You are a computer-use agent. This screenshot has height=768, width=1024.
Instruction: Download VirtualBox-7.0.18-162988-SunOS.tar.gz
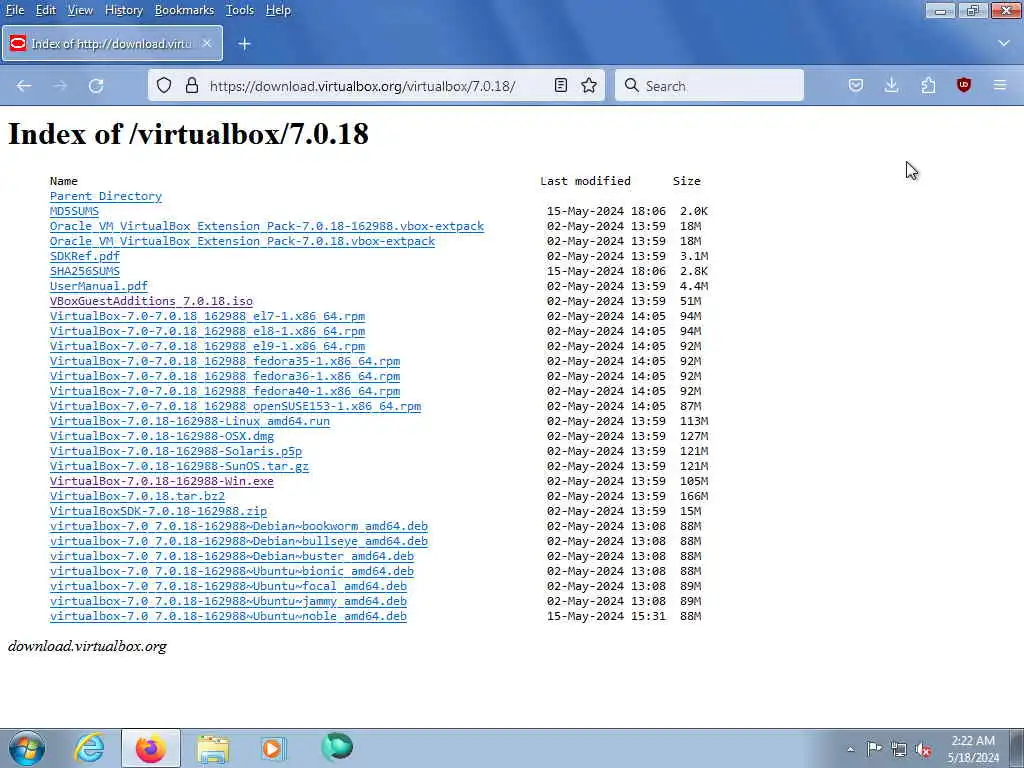(180, 466)
